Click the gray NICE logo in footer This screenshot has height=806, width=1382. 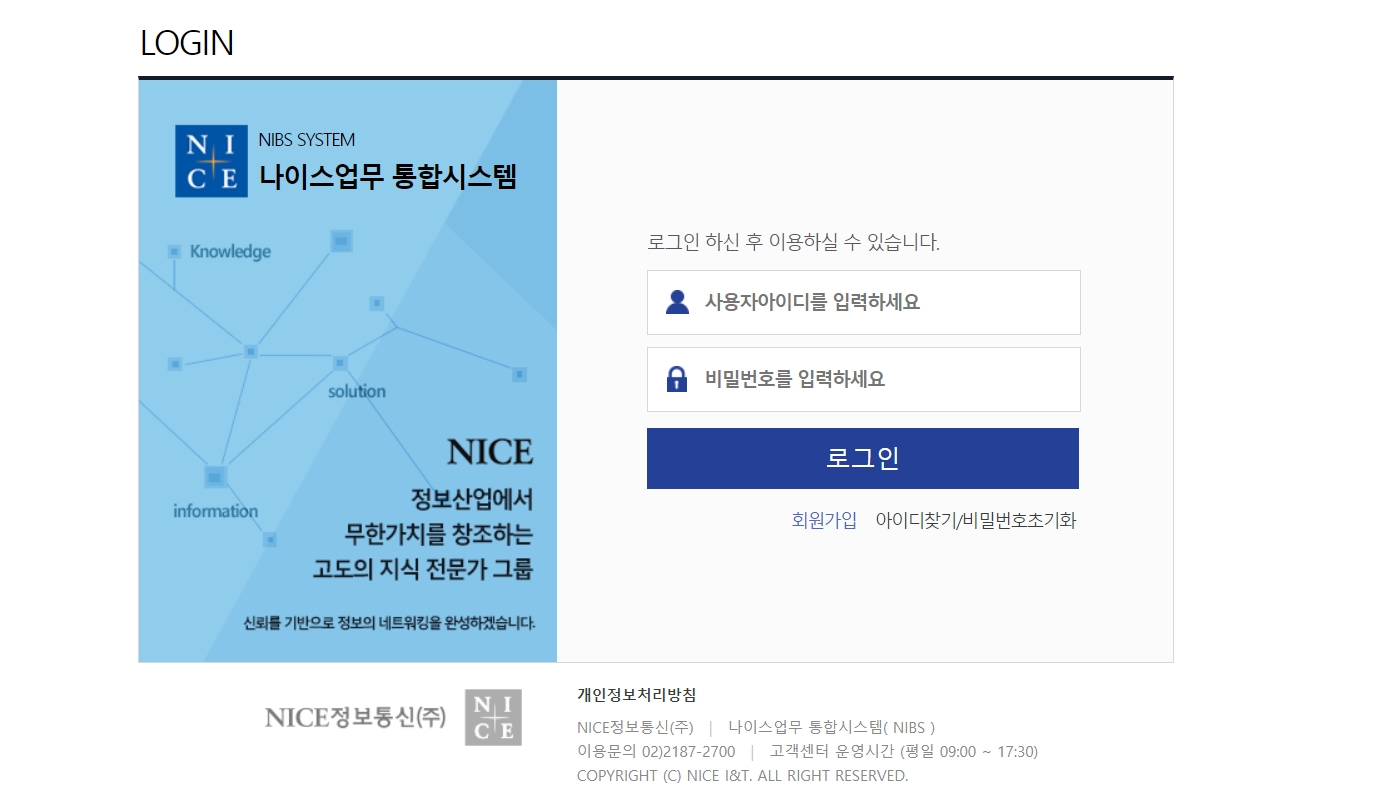click(x=493, y=717)
